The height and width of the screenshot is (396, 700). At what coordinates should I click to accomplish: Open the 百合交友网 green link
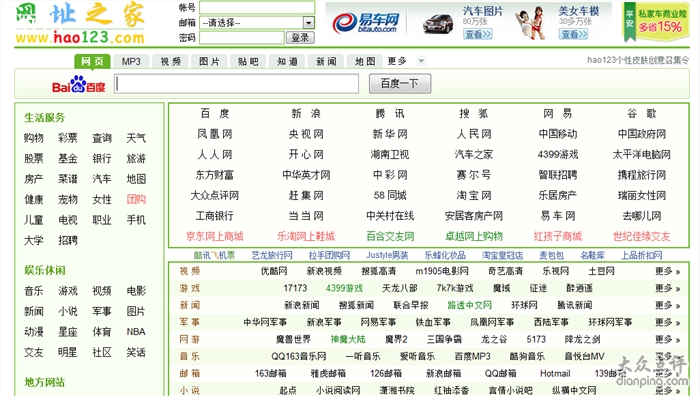(390, 236)
